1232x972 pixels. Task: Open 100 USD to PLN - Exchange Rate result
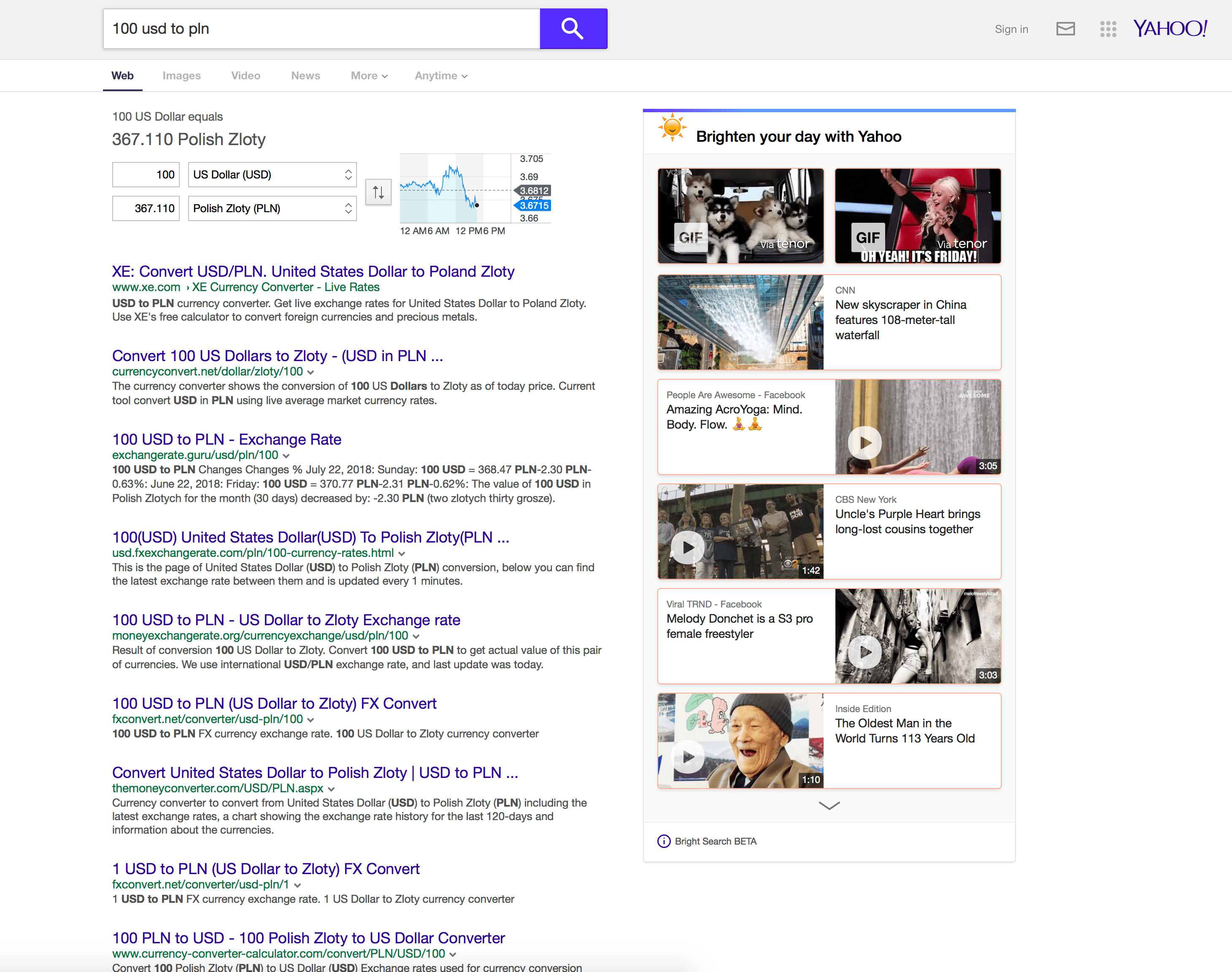(x=227, y=439)
